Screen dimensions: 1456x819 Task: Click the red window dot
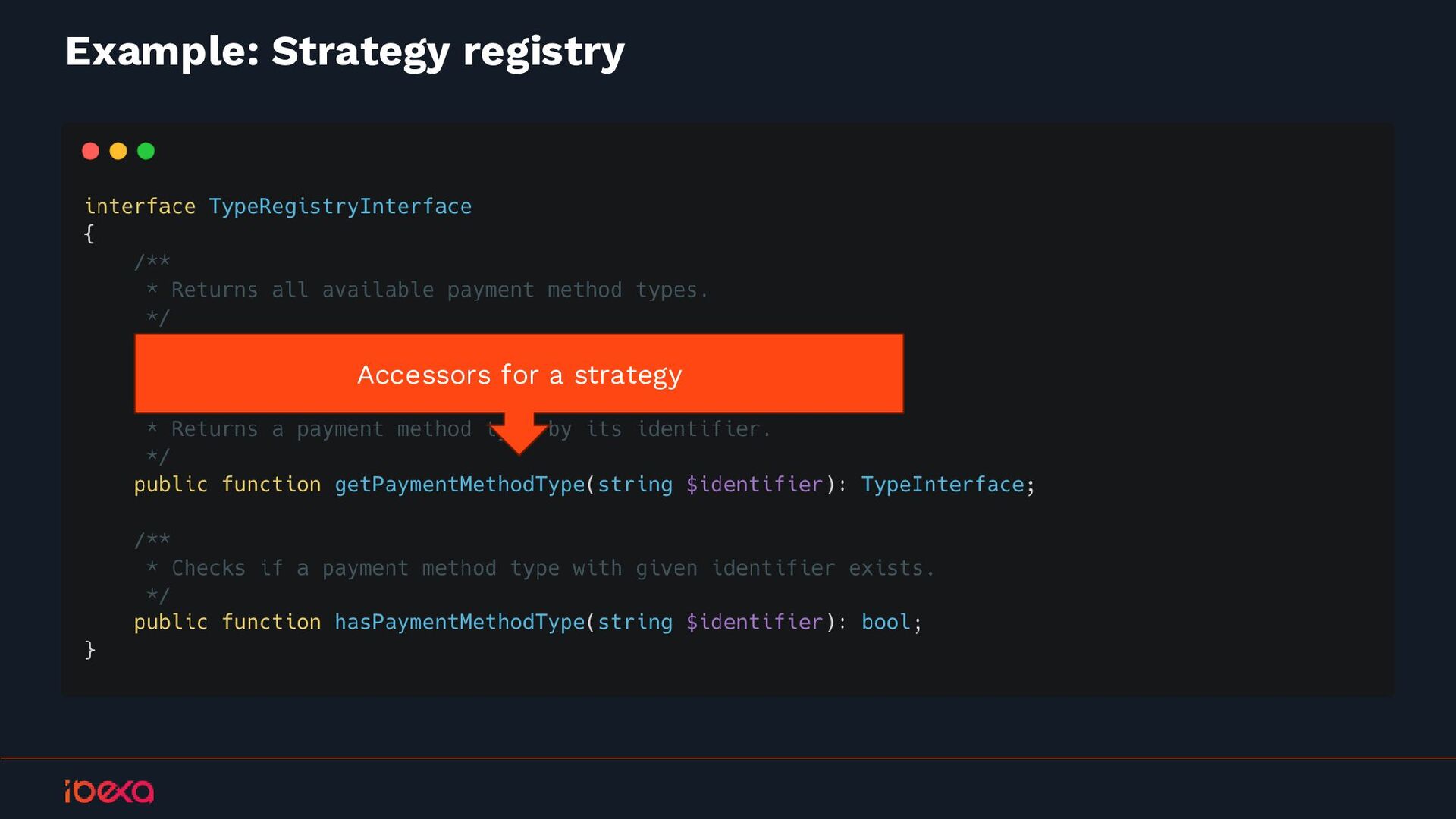[90, 151]
